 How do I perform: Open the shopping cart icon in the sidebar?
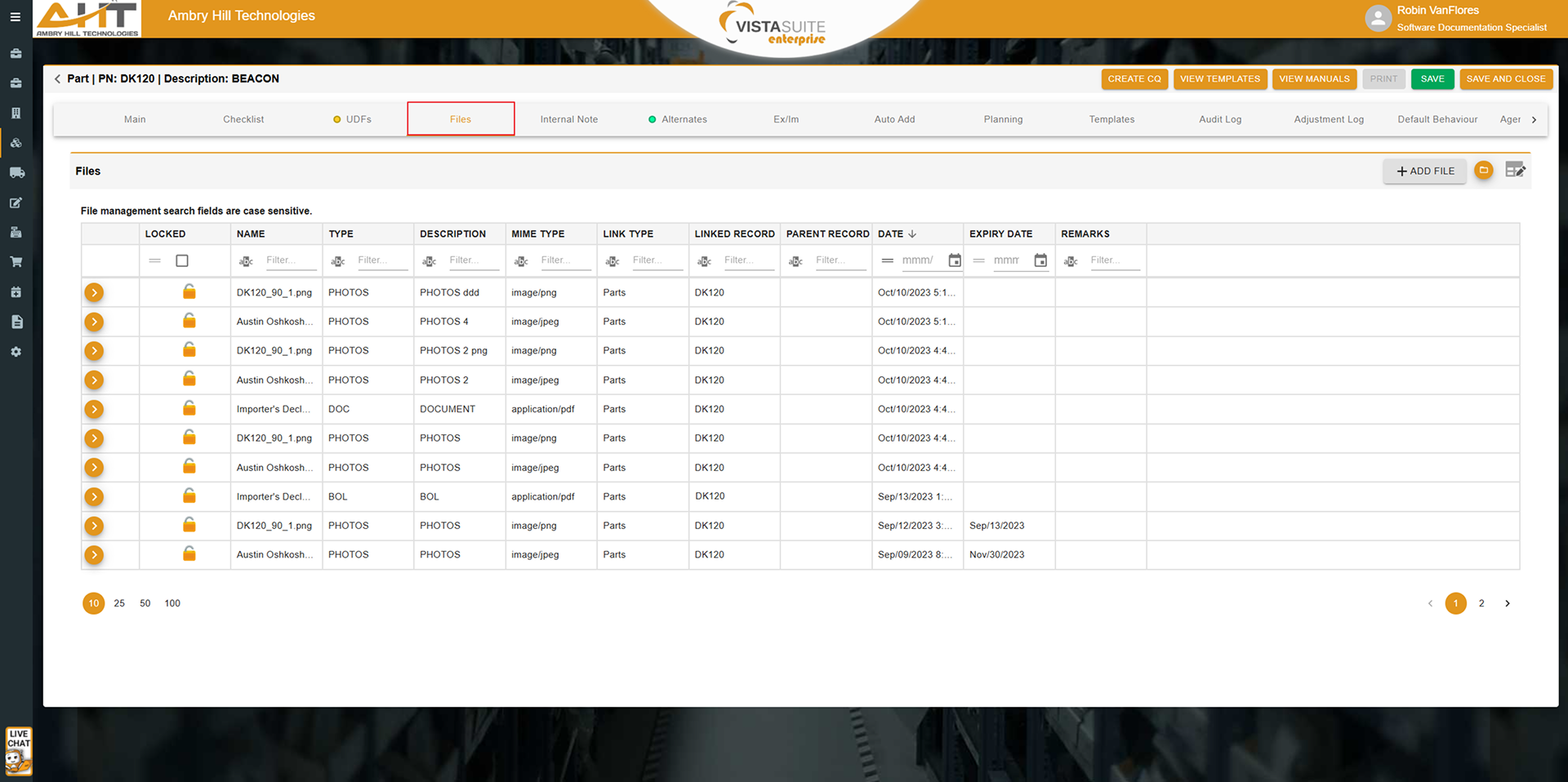[x=16, y=262]
